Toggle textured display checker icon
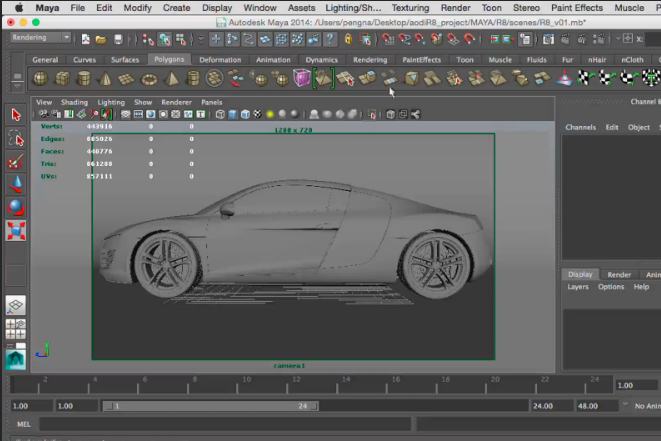The width and height of the screenshot is (661, 441). [258, 114]
